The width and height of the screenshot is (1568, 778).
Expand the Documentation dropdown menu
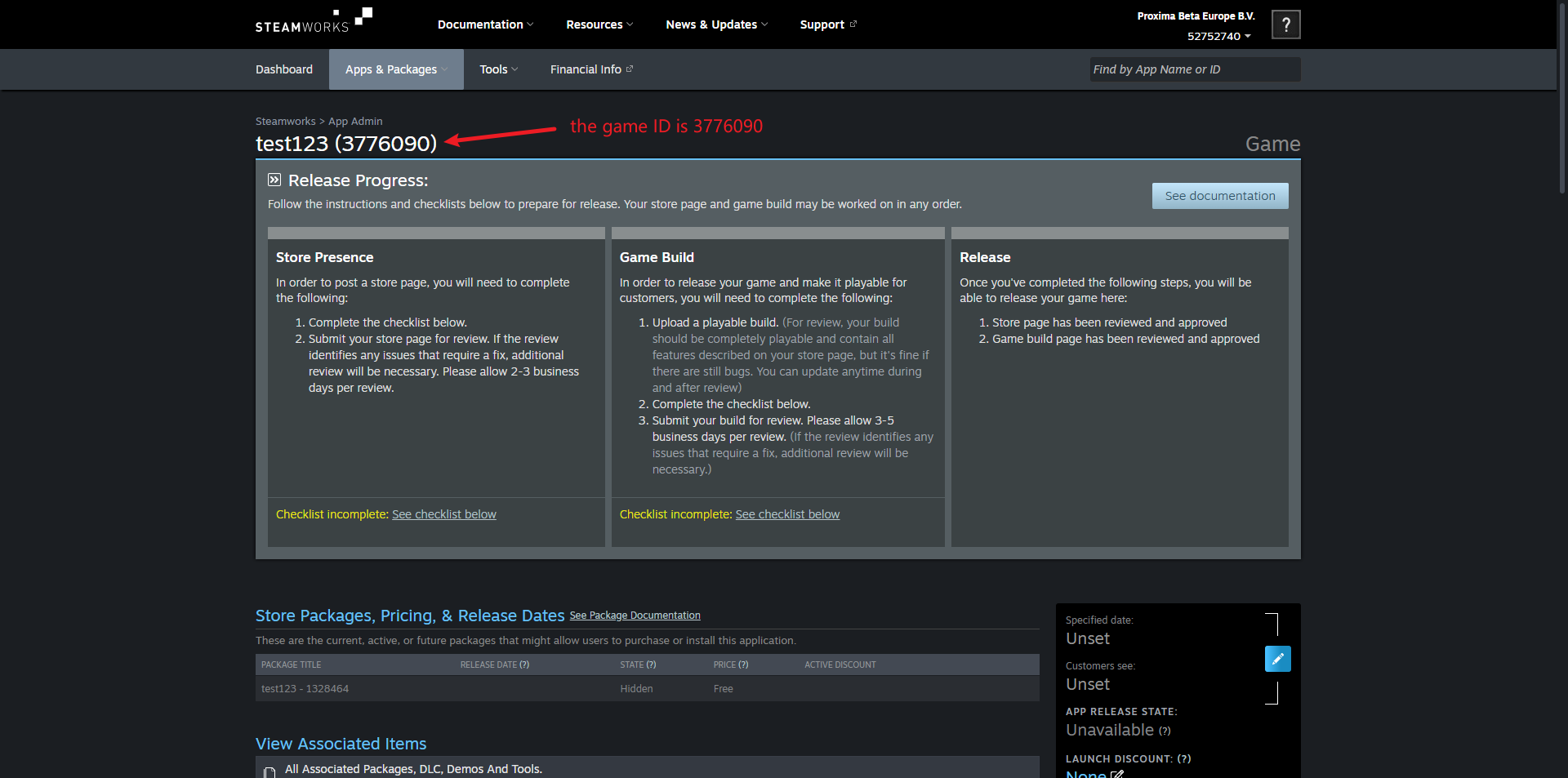(x=485, y=24)
